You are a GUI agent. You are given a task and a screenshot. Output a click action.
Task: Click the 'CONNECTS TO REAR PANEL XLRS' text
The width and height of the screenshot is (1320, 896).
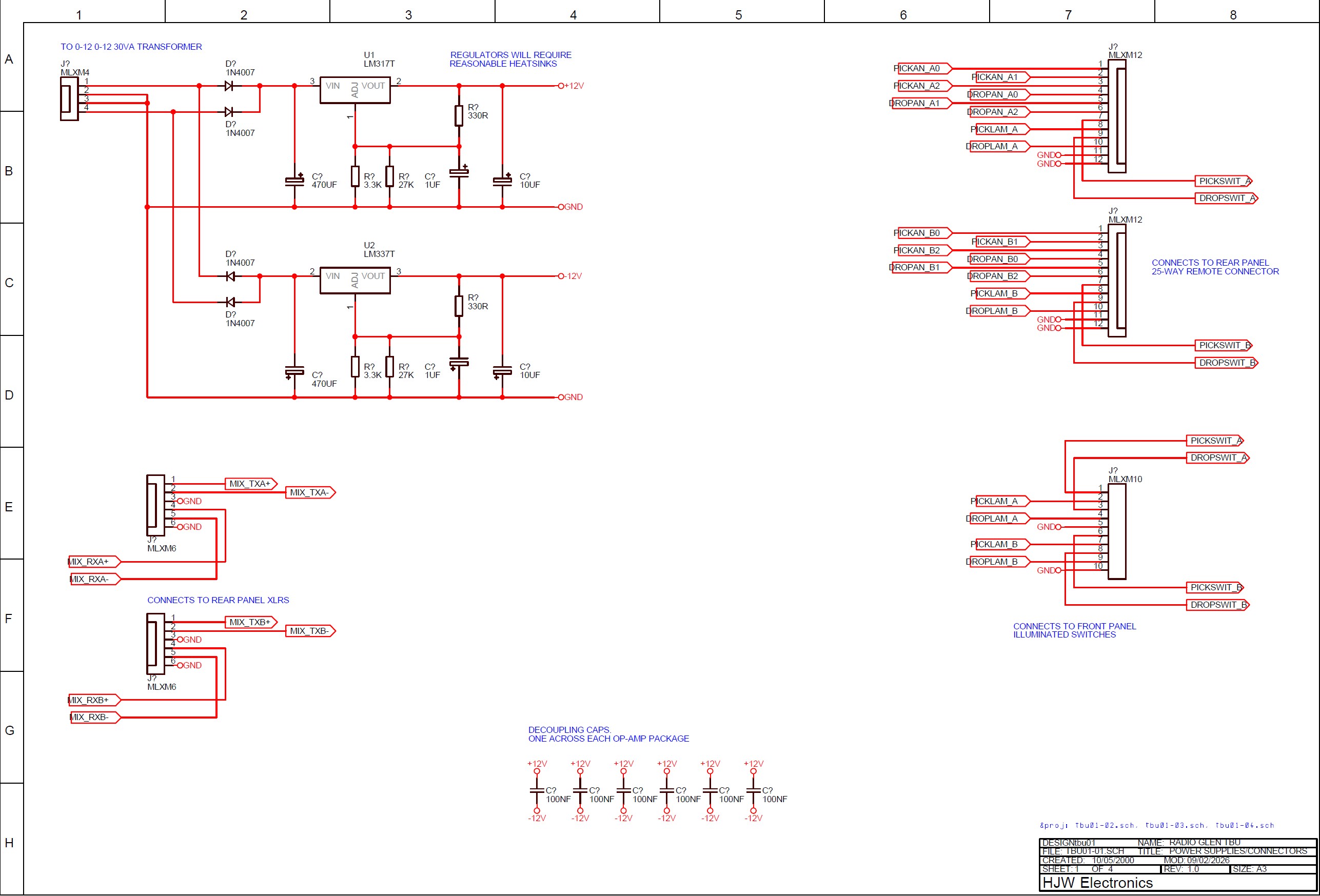218,600
